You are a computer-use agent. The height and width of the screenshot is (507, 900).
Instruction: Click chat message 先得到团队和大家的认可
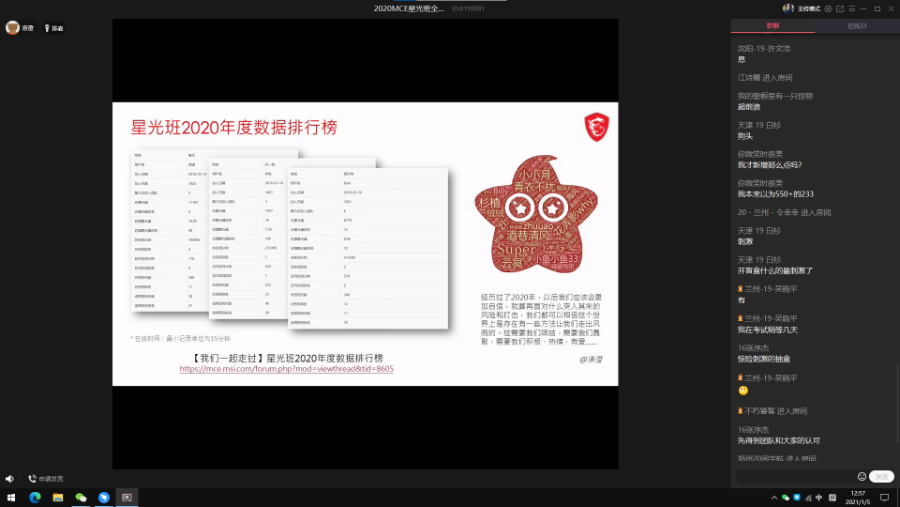[x=778, y=440]
